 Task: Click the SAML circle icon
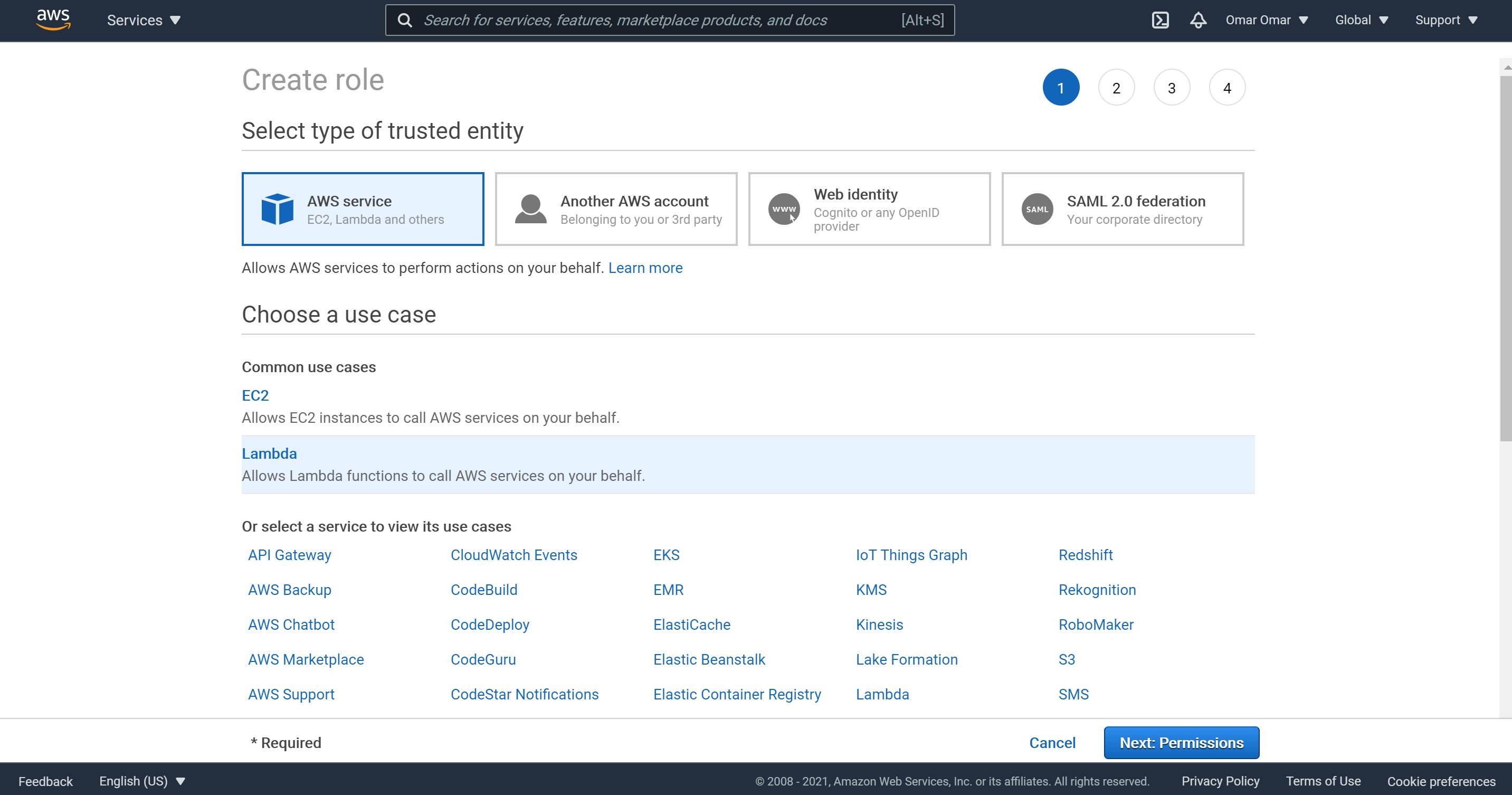click(1037, 209)
